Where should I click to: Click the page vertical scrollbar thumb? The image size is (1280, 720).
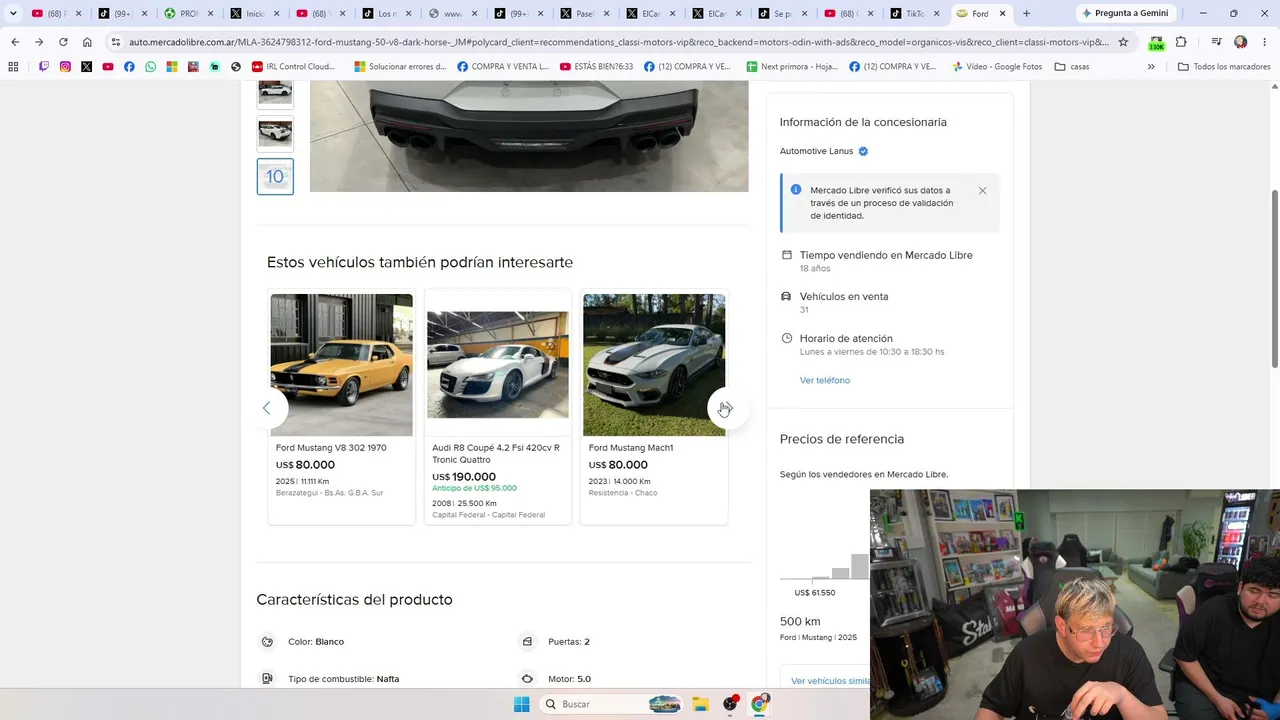pyautogui.click(x=1274, y=278)
